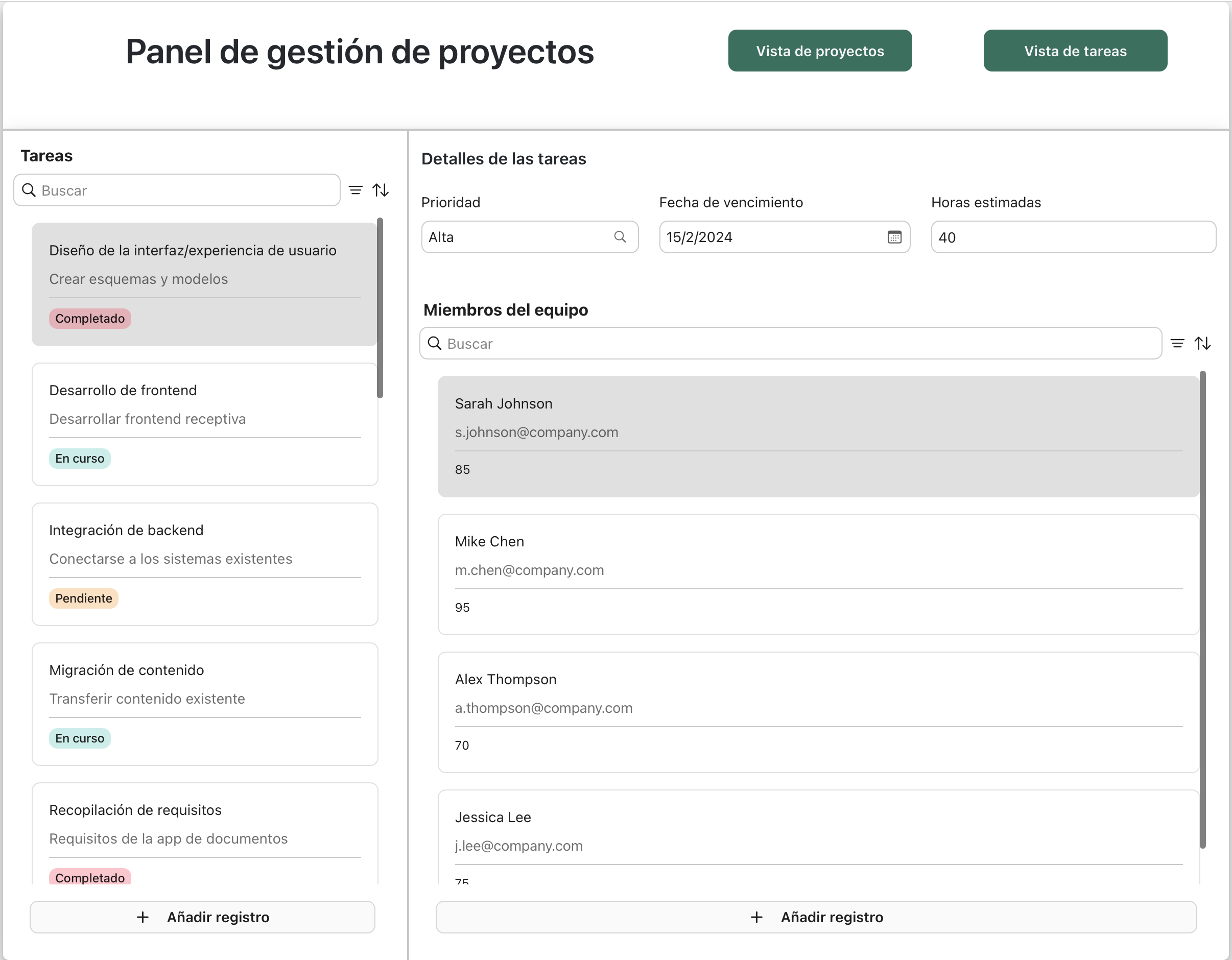Click the sort icon next to Tareas search

click(x=381, y=190)
